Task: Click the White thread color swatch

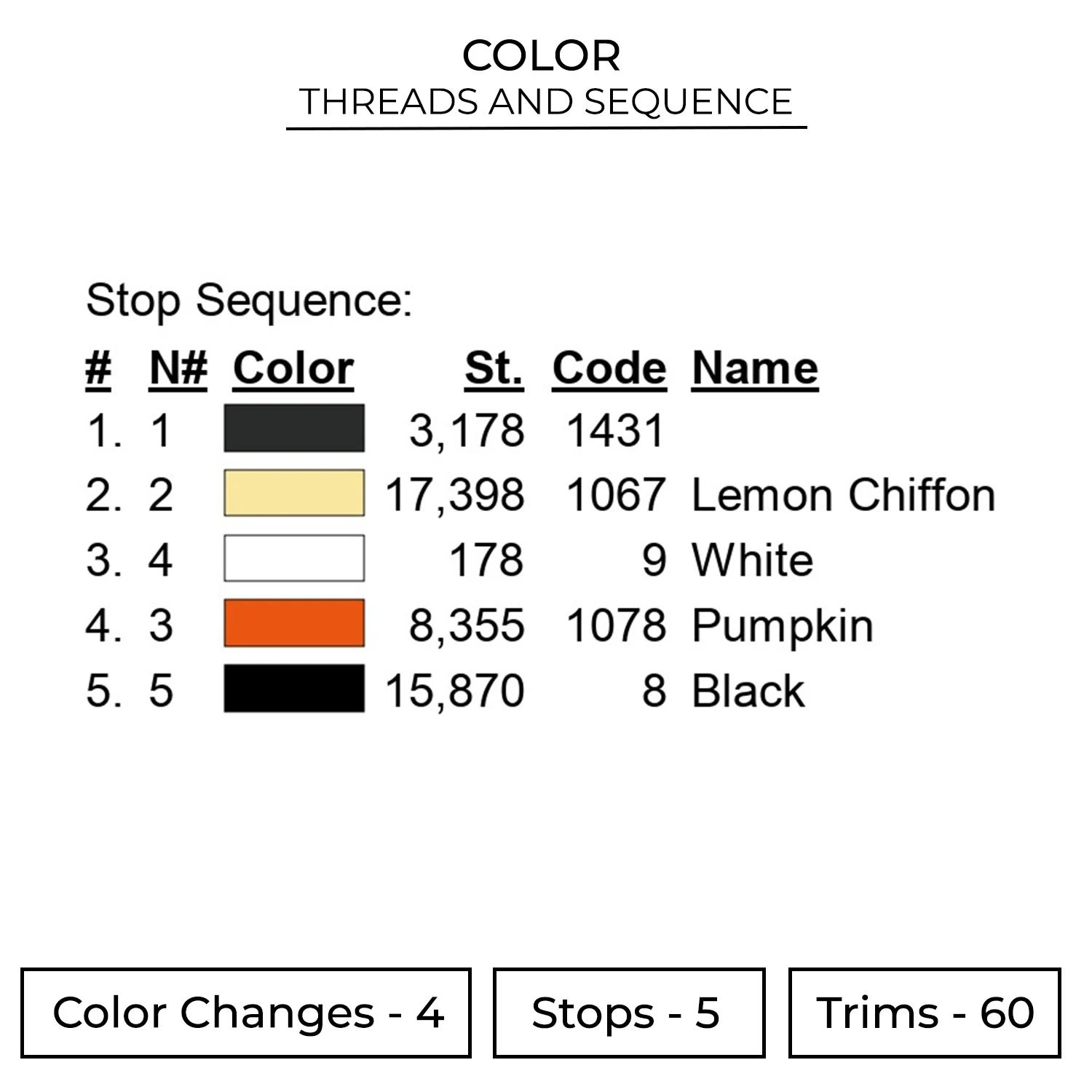Action: pos(294,558)
